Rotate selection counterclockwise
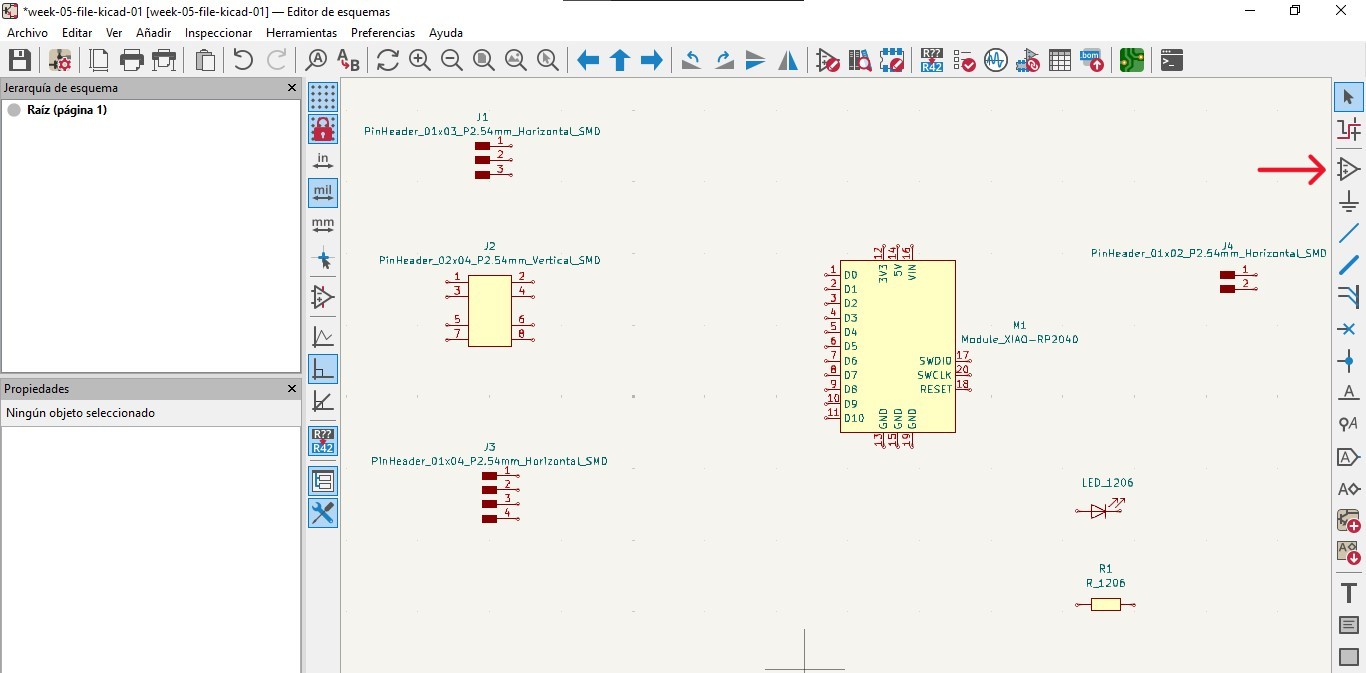1366x673 pixels. pos(692,60)
